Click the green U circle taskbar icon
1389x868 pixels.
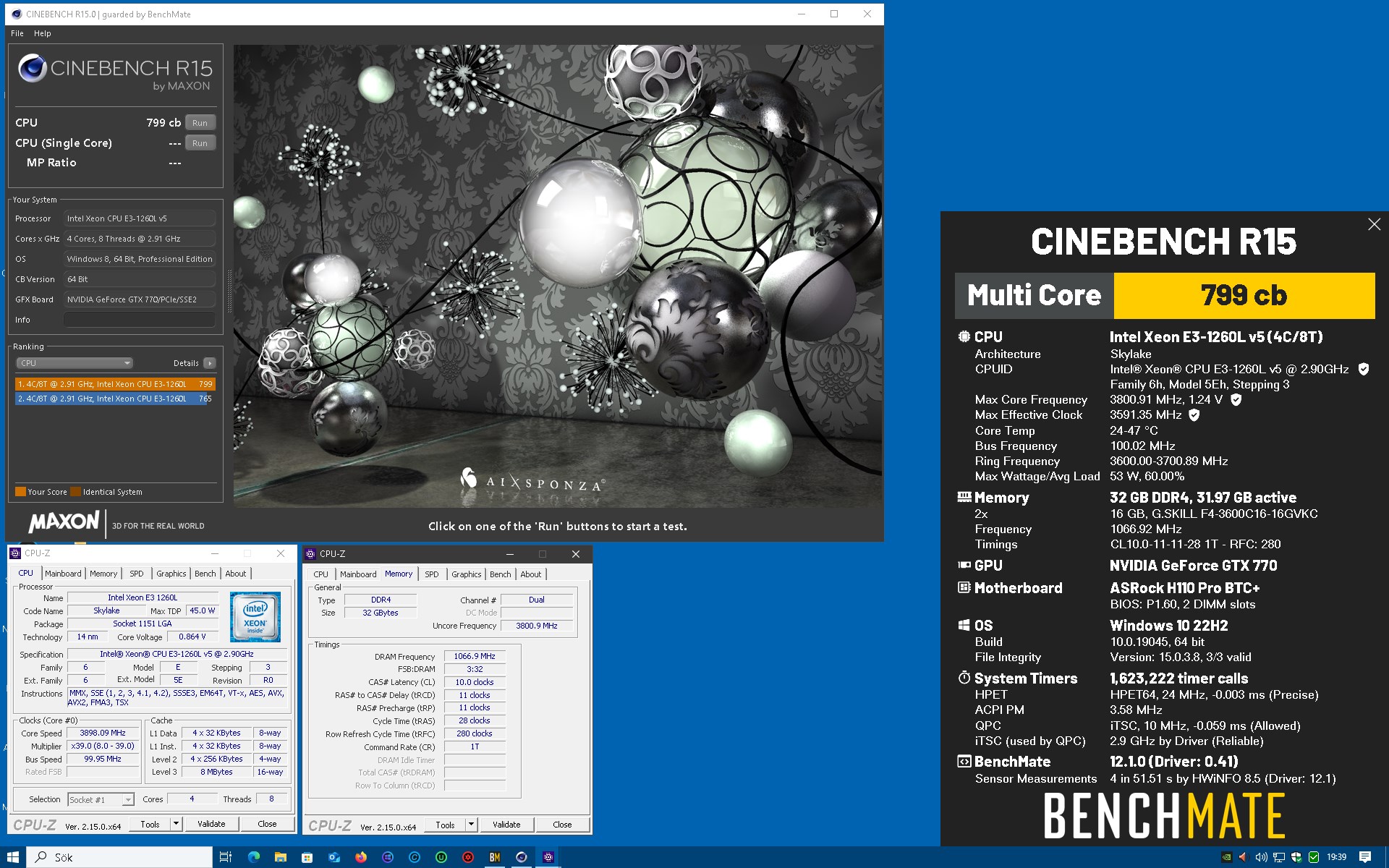pyautogui.click(x=441, y=857)
